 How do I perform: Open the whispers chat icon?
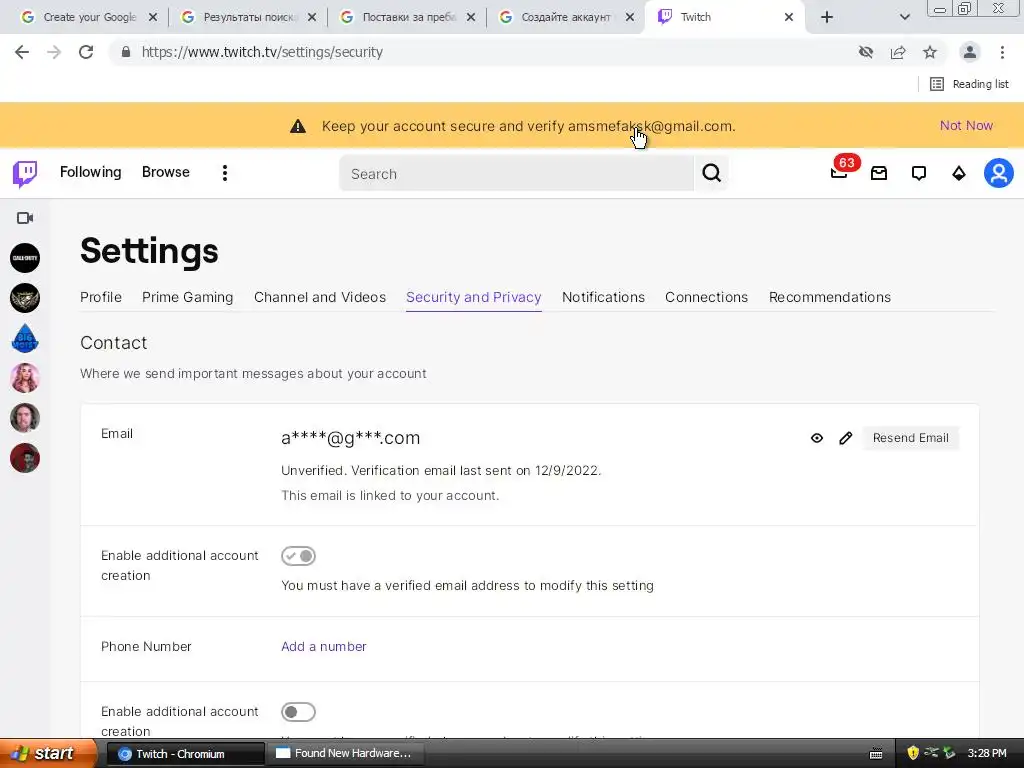pyautogui.click(x=919, y=173)
